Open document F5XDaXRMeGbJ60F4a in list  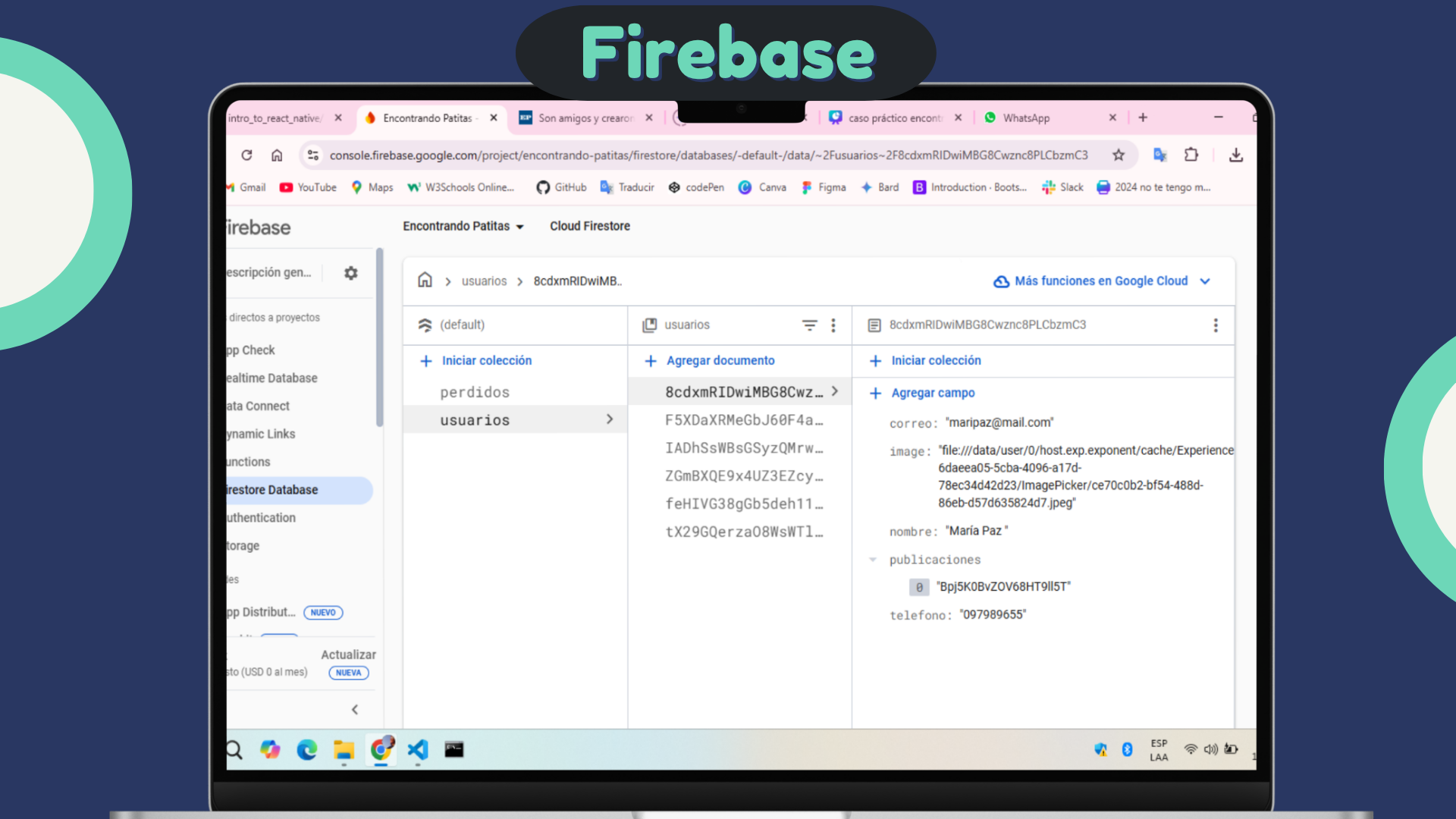pyautogui.click(x=743, y=420)
